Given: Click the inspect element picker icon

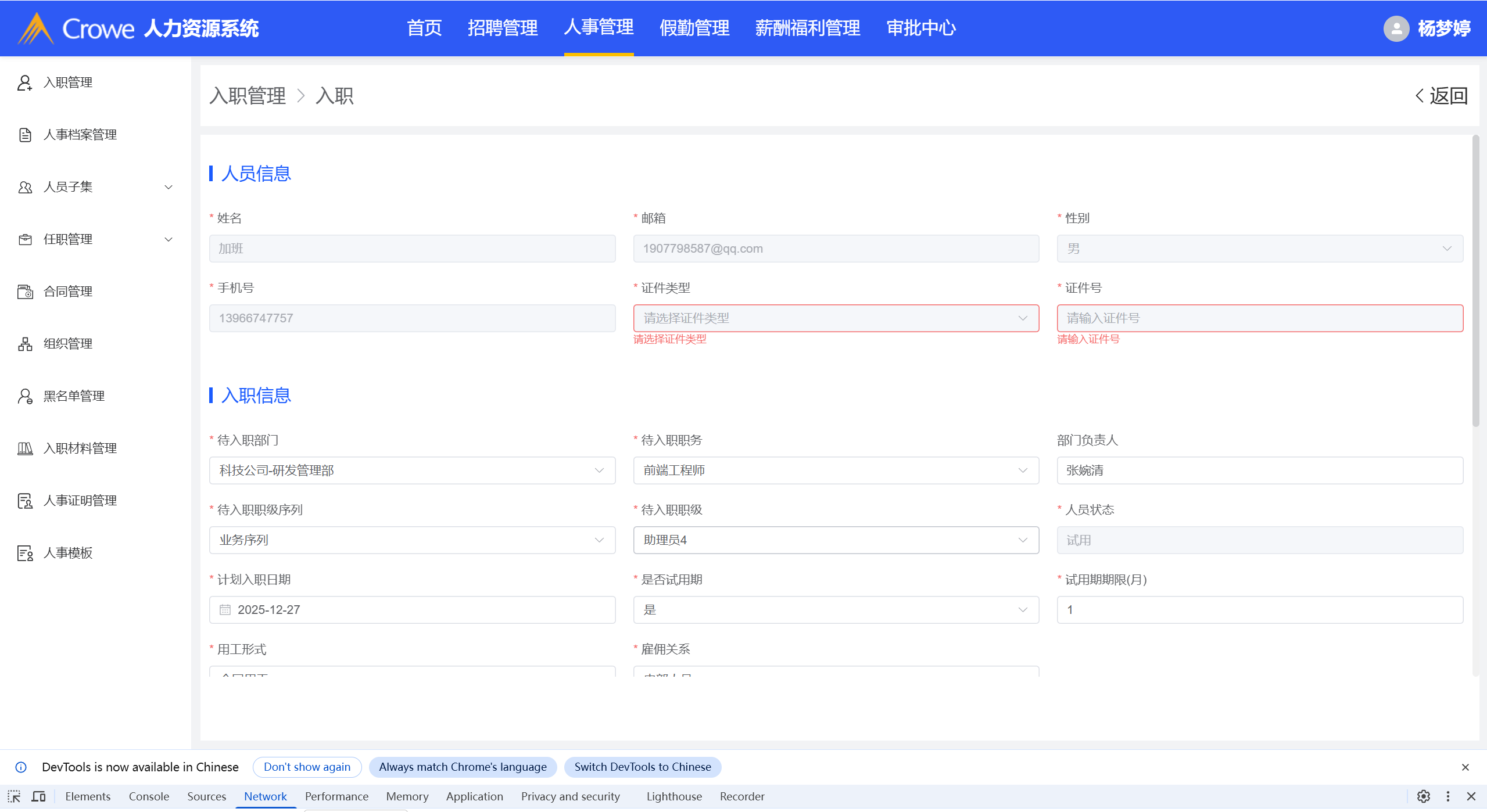Looking at the screenshot, I should (14, 796).
